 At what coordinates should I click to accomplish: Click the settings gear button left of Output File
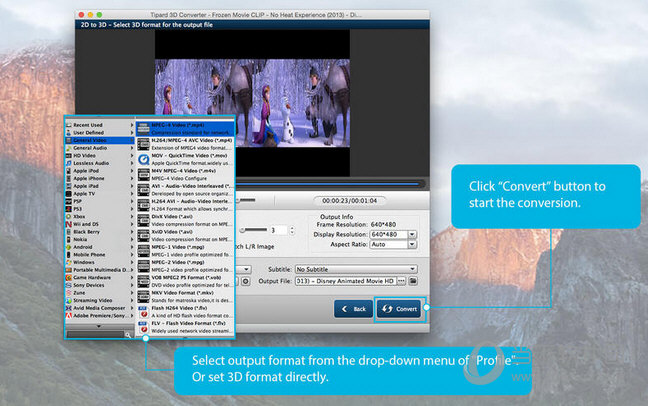[245, 281]
